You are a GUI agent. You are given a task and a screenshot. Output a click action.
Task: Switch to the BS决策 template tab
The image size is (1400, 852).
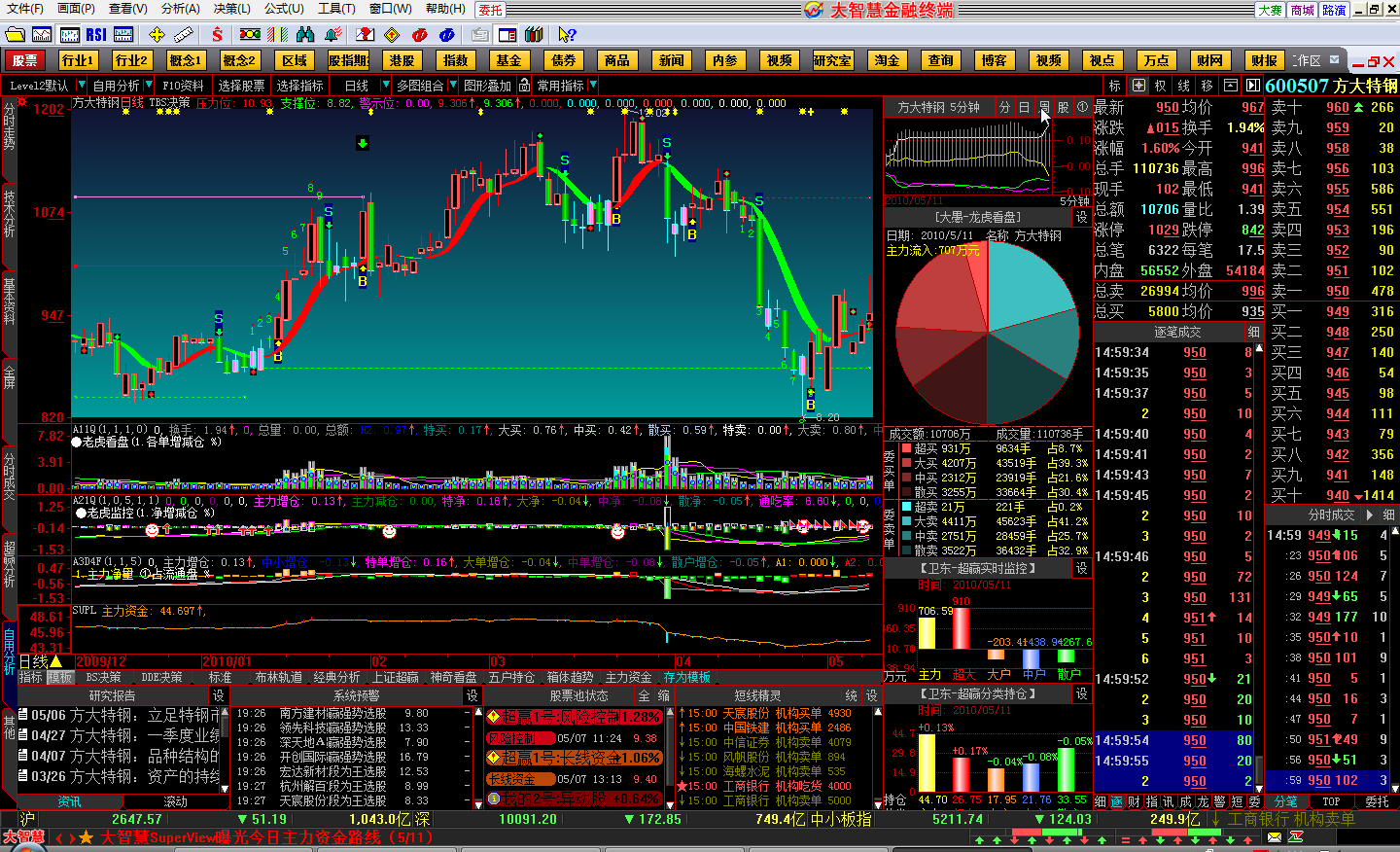(x=103, y=677)
